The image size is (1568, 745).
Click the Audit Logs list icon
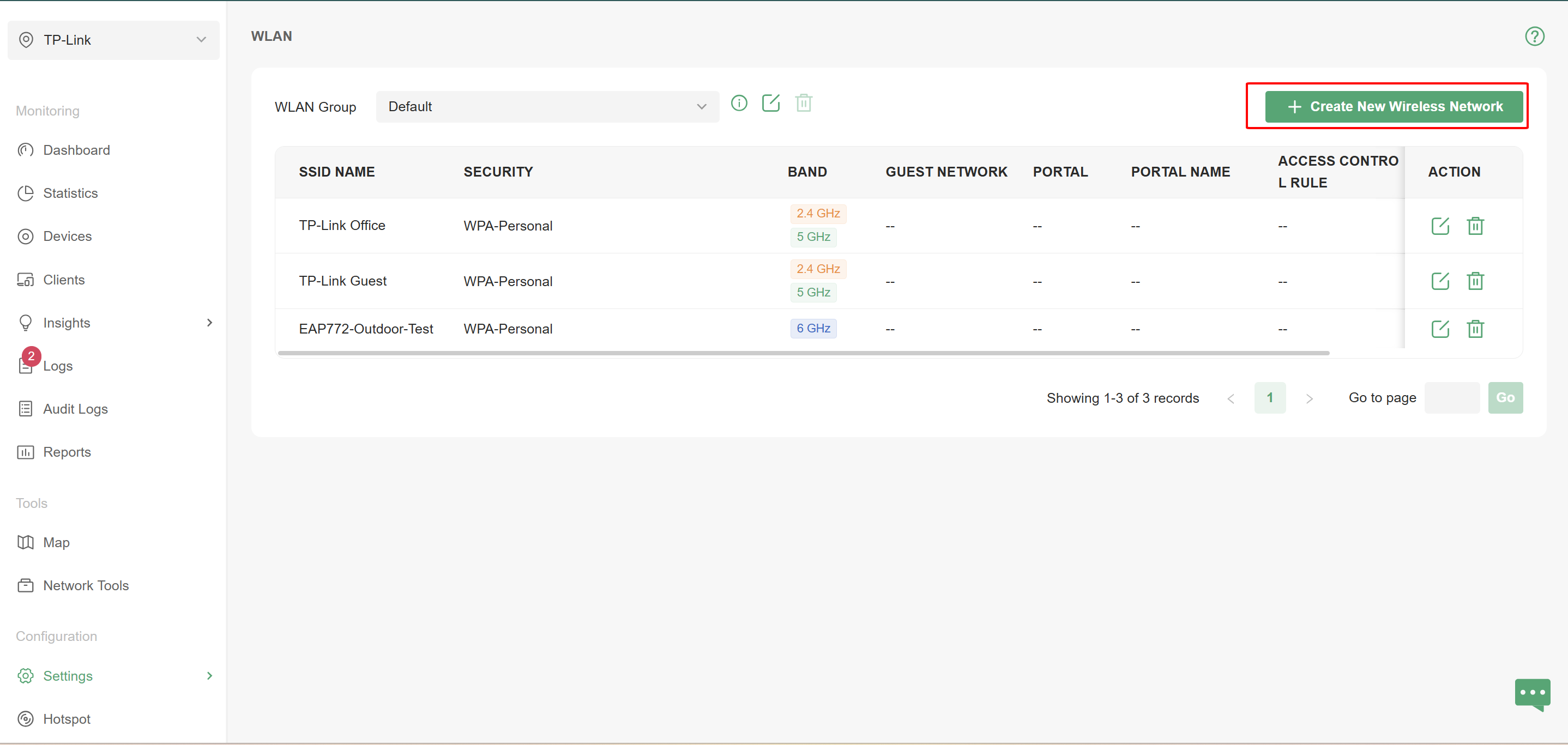point(26,408)
